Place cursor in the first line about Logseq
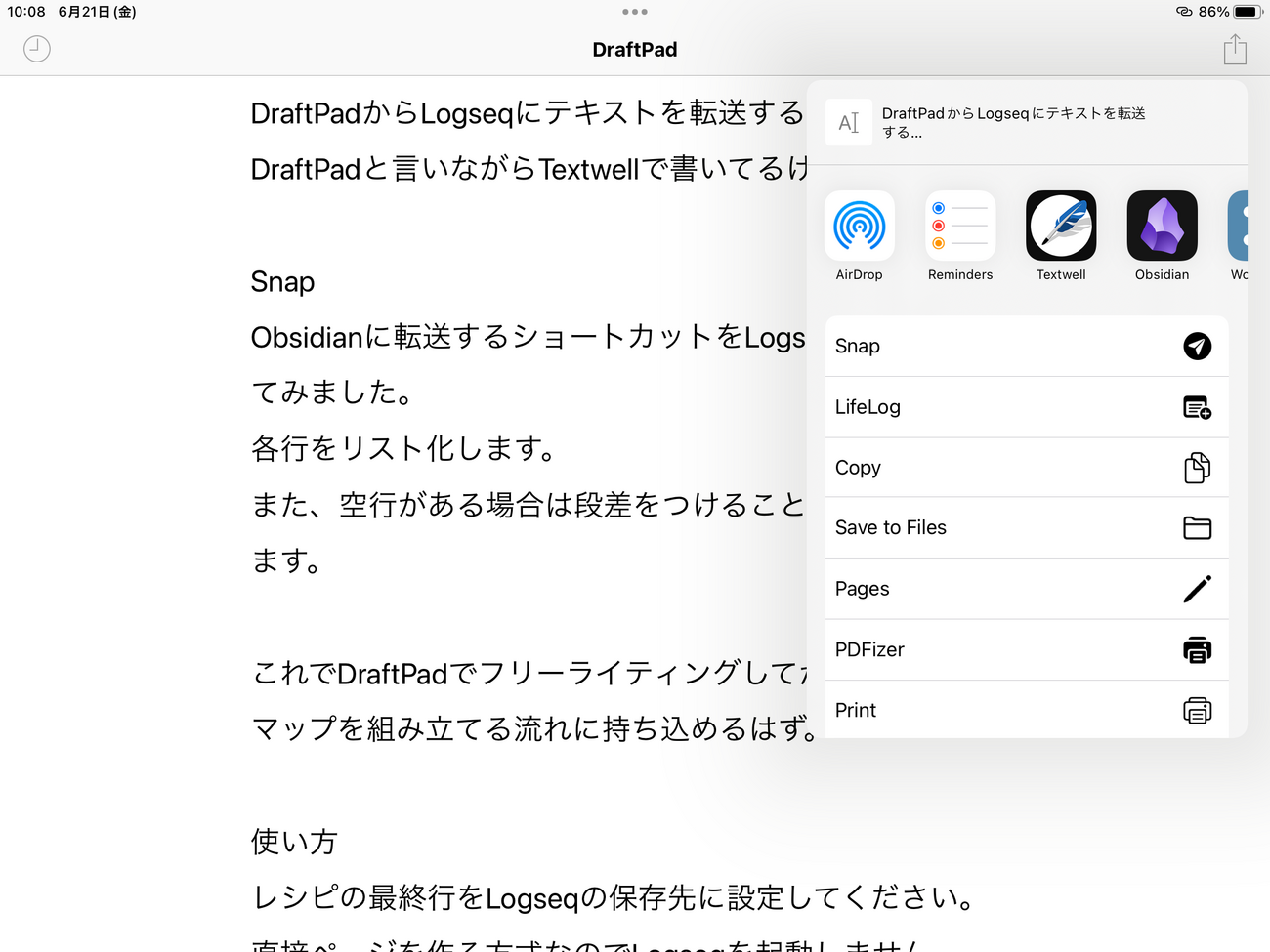The width and height of the screenshot is (1270, 952). [x=528, y=113]
